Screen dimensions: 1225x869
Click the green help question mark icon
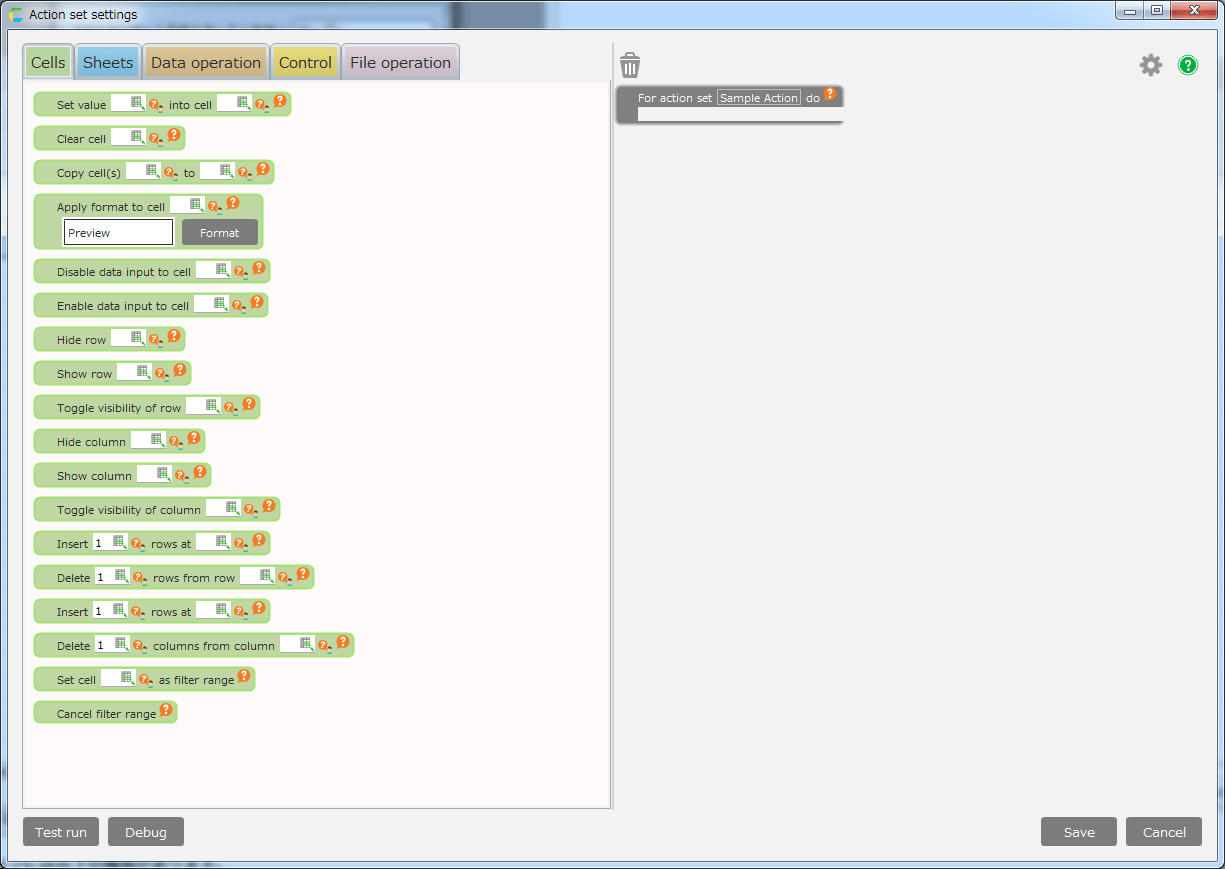pyautogui.click(x=1187, y=65)
